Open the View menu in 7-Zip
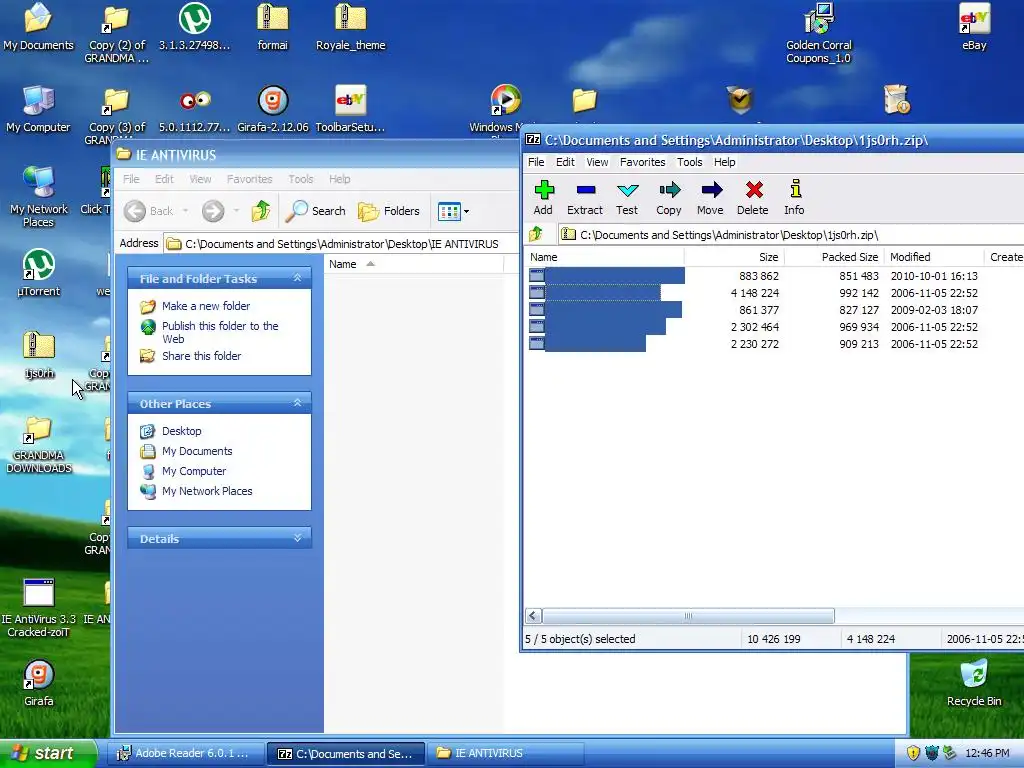Screen dimensions: 1024x768 click(597, 162)
